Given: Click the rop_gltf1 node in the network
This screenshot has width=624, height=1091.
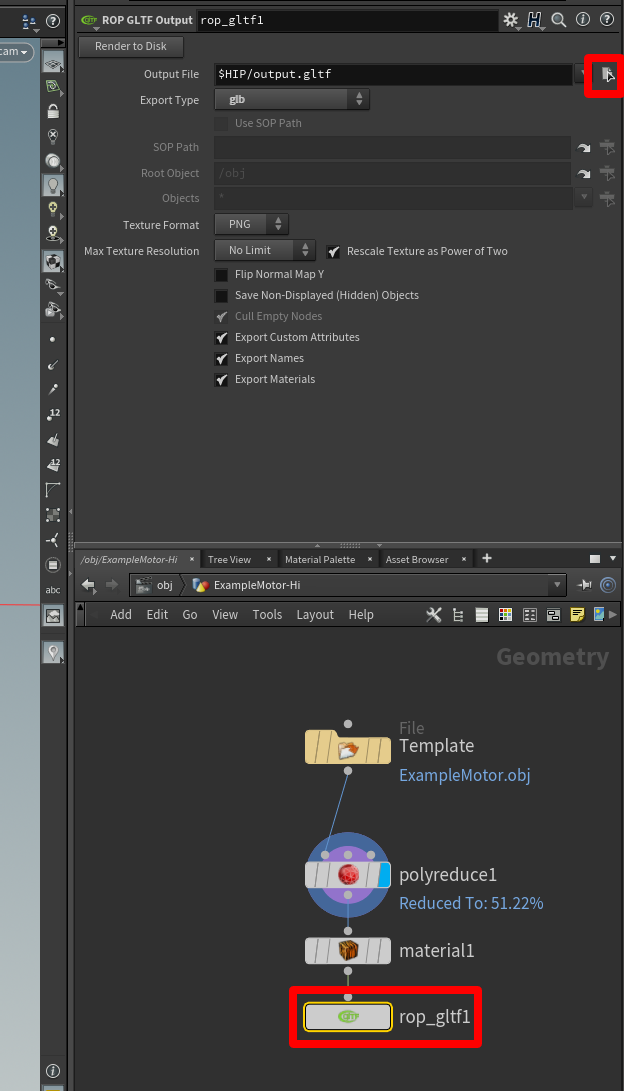Looking at the screenshot, I should click(347, 1017).
